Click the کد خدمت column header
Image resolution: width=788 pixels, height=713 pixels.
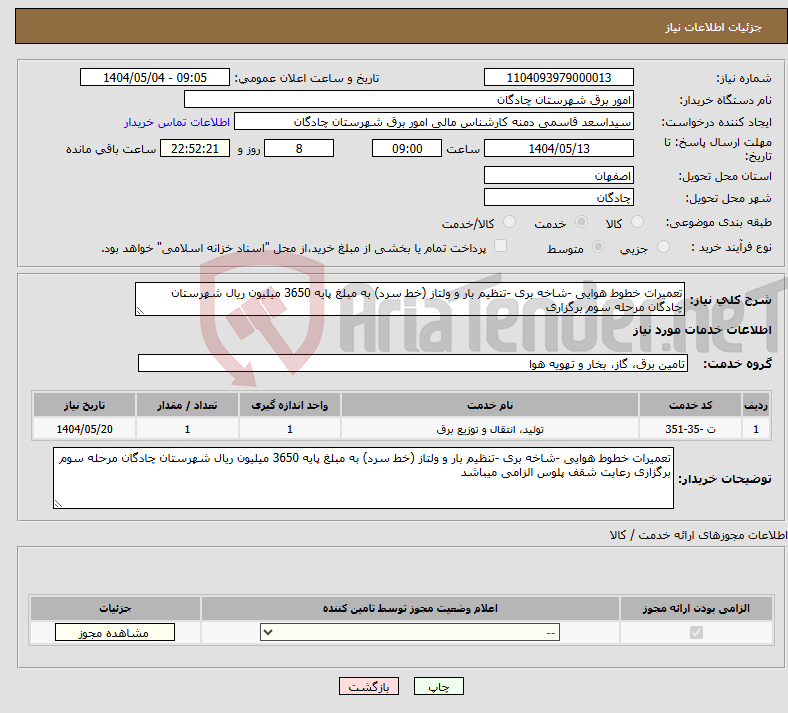(x=691, y=405)
